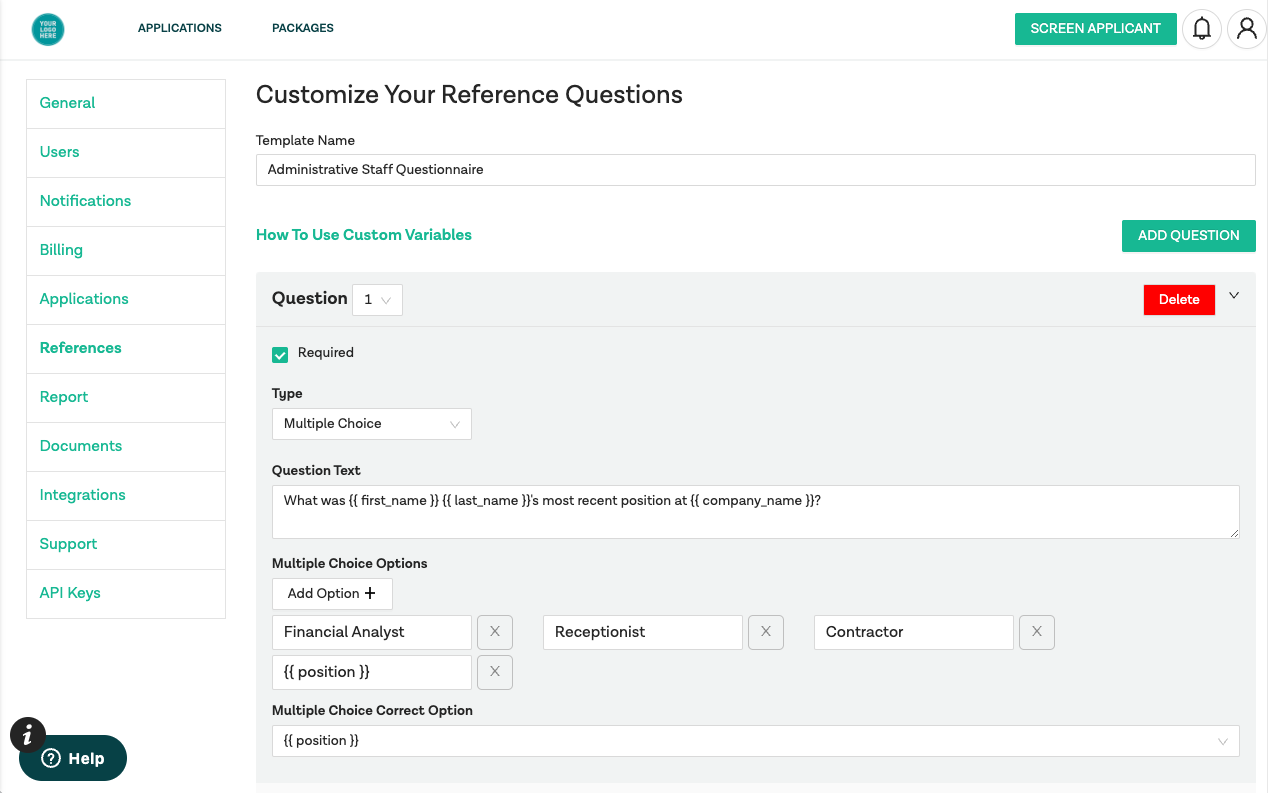The image size is (1268, 793).
Task: Remove the Receptionist option
Action: [766, 632]
